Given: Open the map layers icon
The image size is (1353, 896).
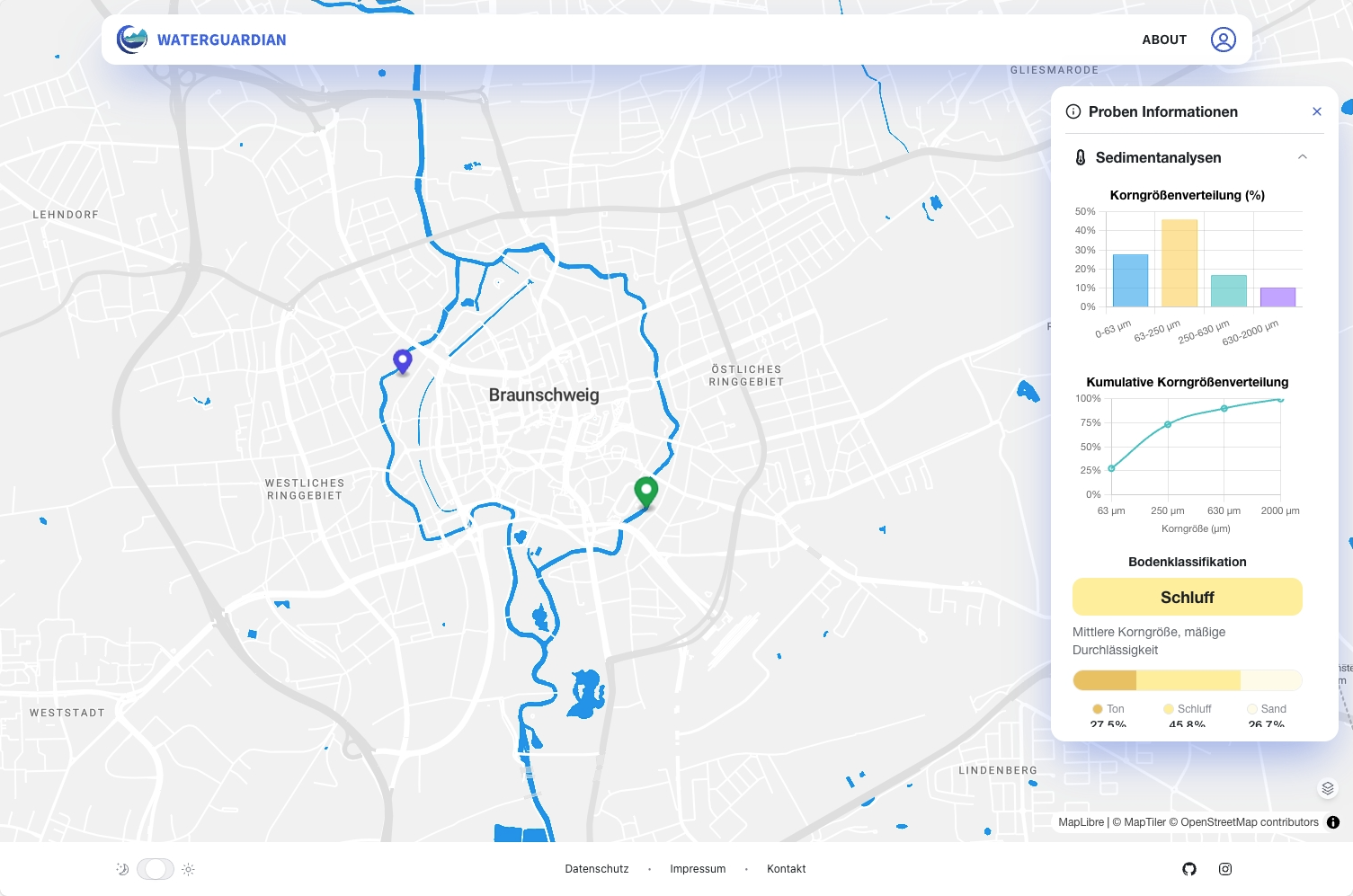Looking at the screenshot, I should [x=1327, y=788].
